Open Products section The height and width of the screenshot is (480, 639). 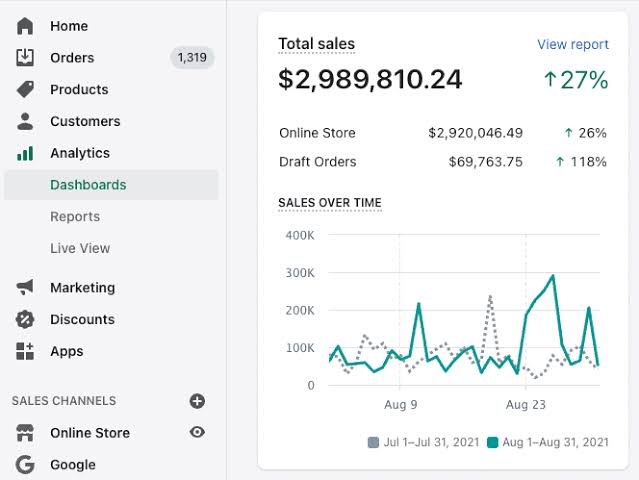pos(79,90)
